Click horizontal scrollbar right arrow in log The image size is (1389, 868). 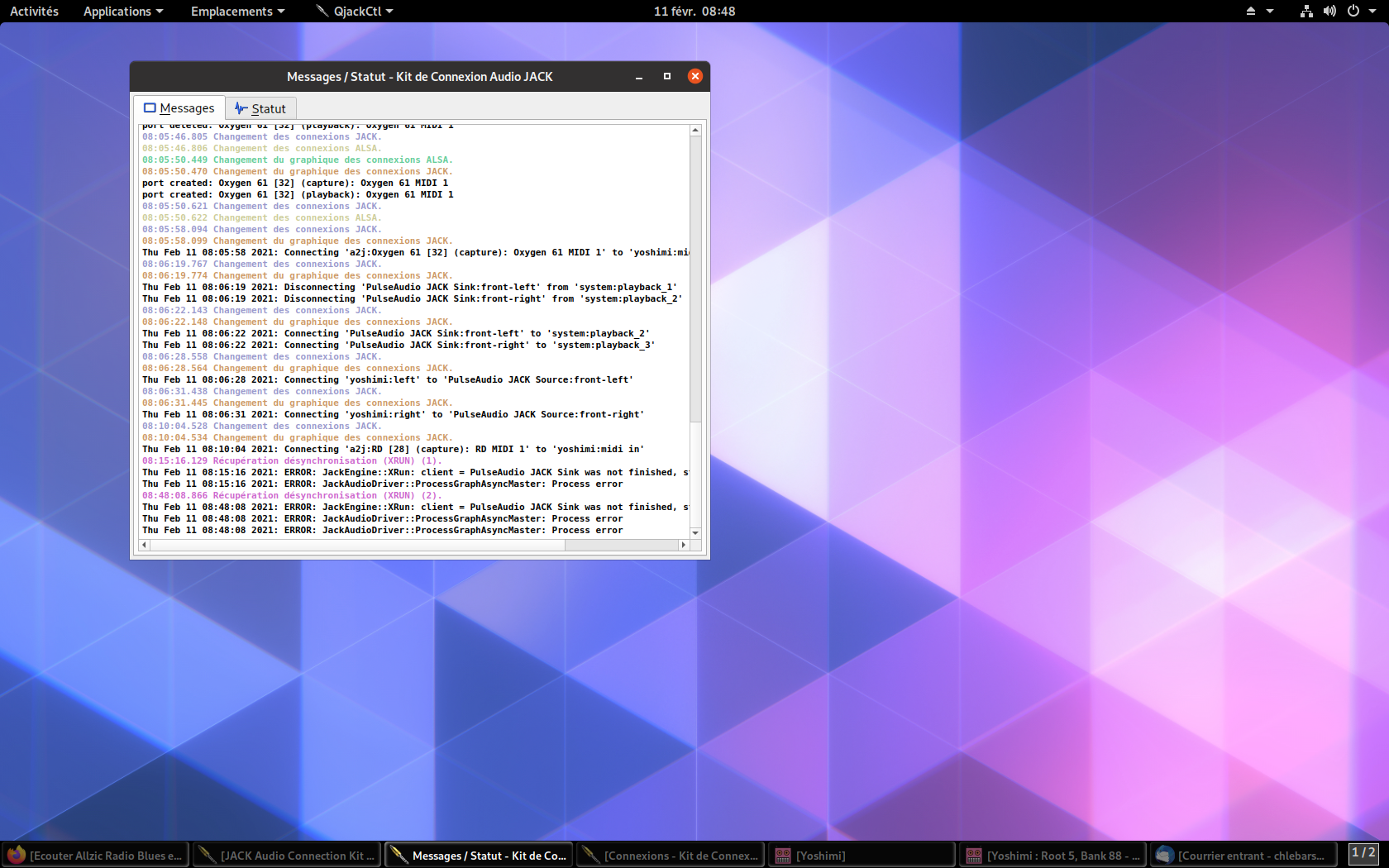click(683, 545)
